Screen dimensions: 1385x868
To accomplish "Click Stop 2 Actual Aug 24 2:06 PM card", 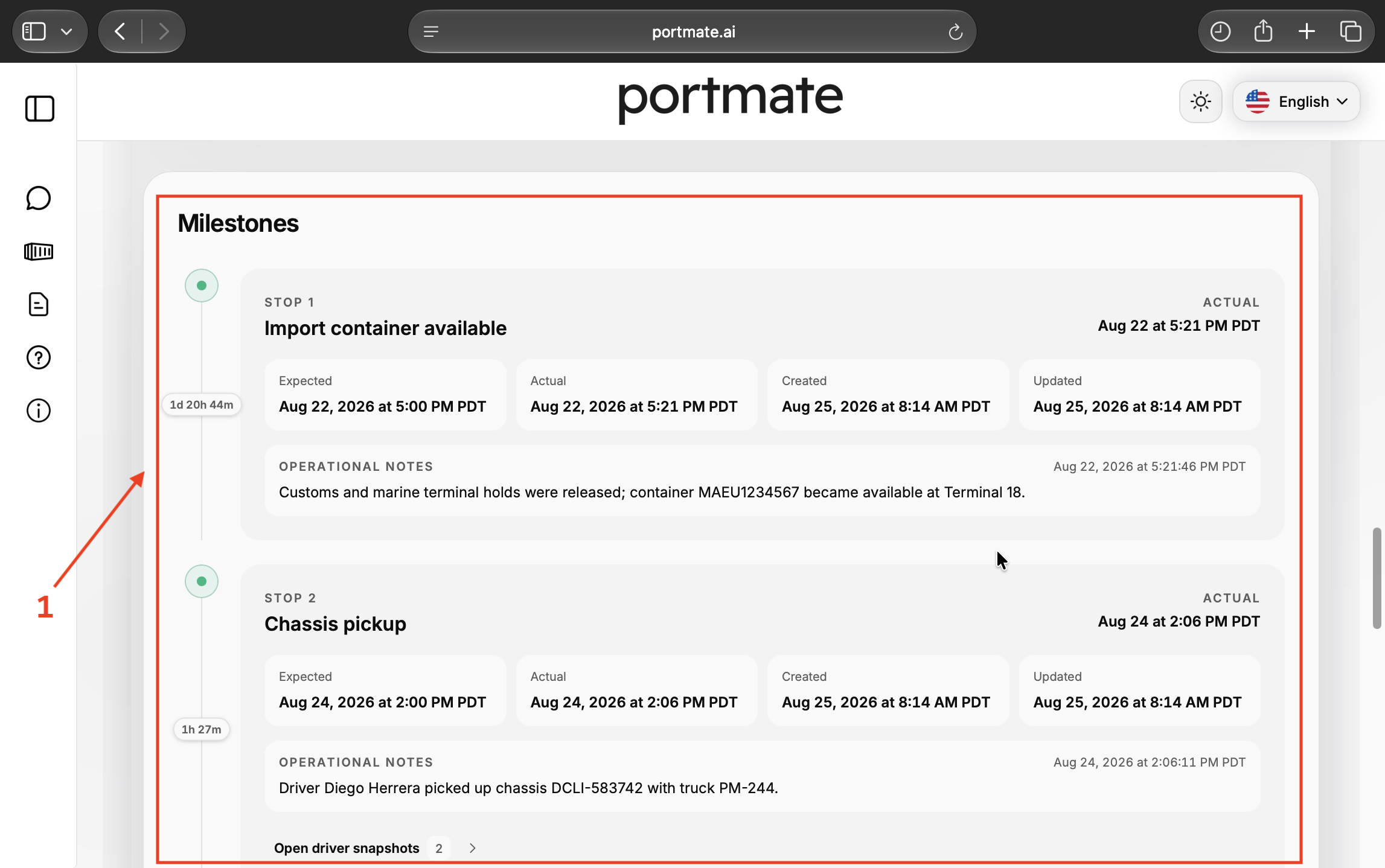I will click(636, 691).
